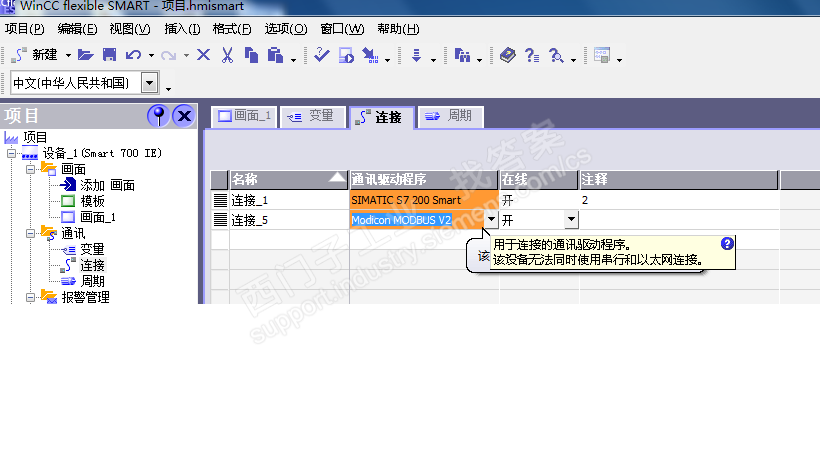This screenshot has width=820, height=460.
Task: Open the 项目(P) menu
Action: click(25, 29)
